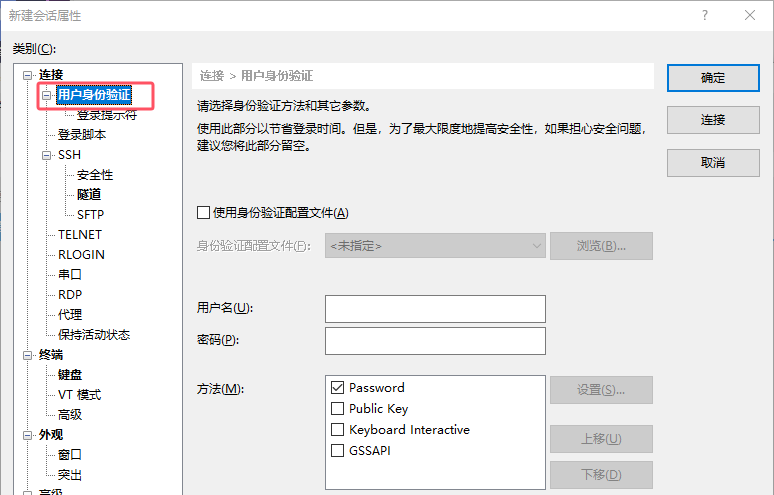Check the Public Key method

(x=337, y=409)
